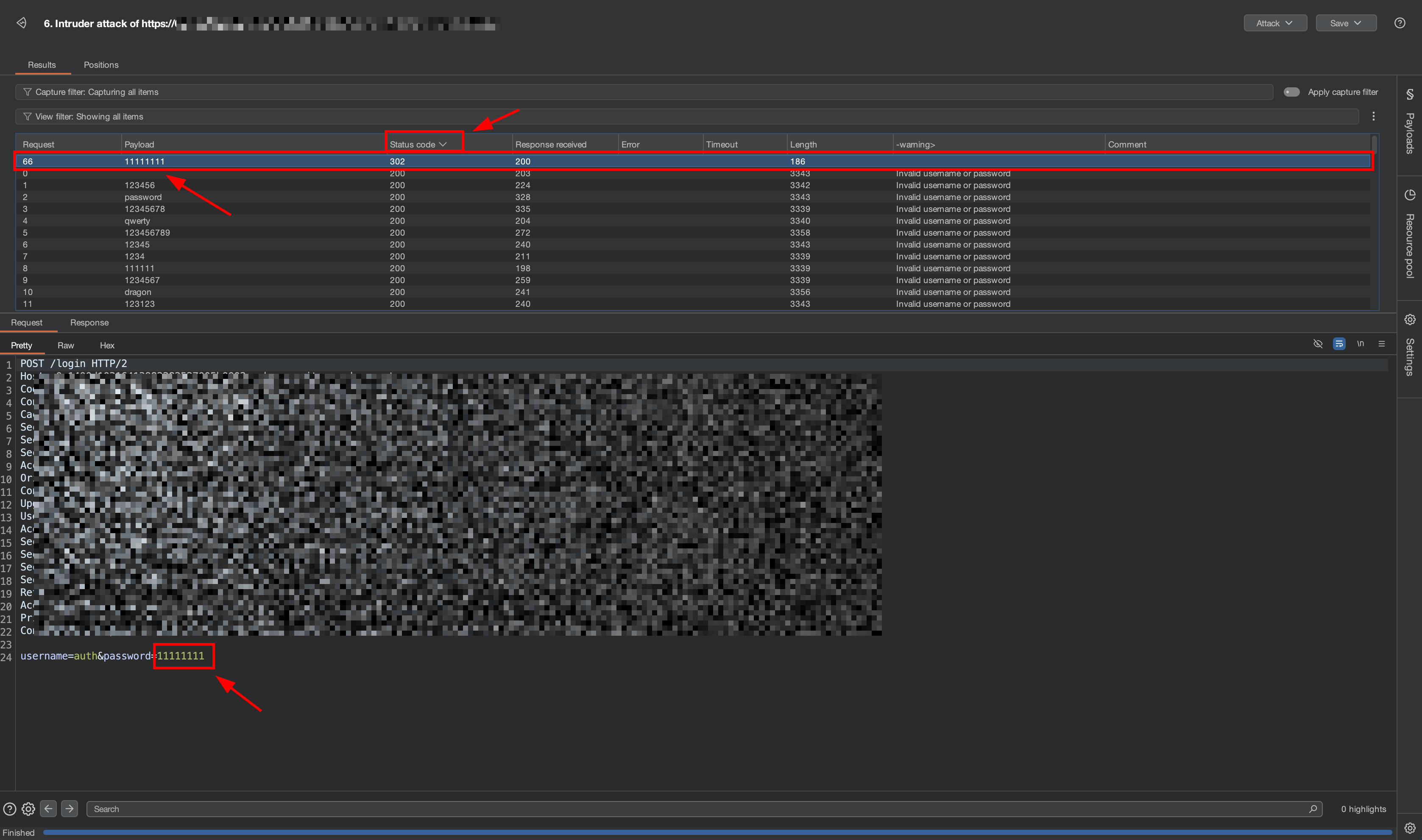The height and width of the screenshot is (840, 1422).
Task: Click the show non-printable characters \n icon
Action: pos(1360,344)
